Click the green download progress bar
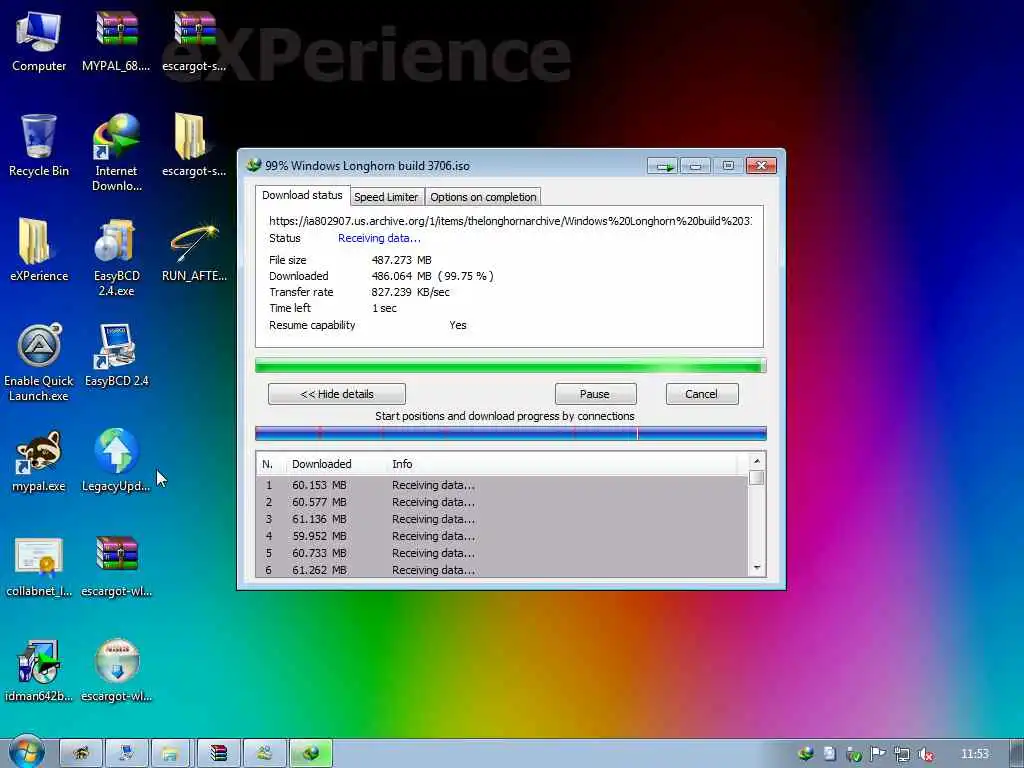Viewport: 1024px width, 768px height. 510,366
